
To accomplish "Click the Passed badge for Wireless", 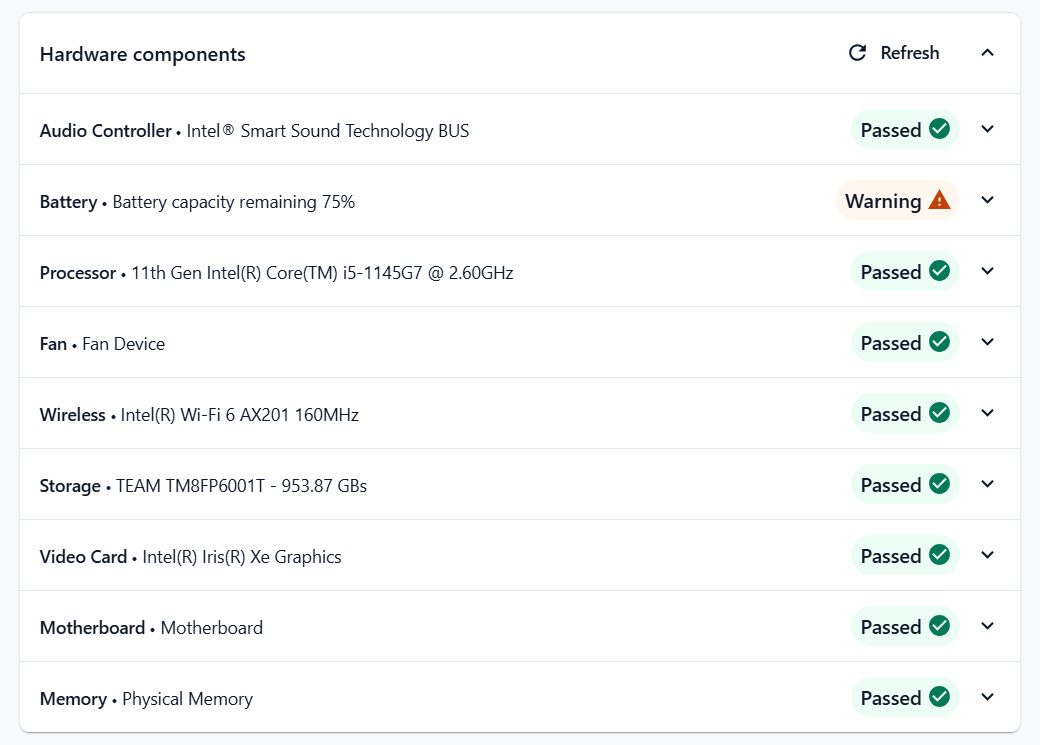I will click(905, 413).
